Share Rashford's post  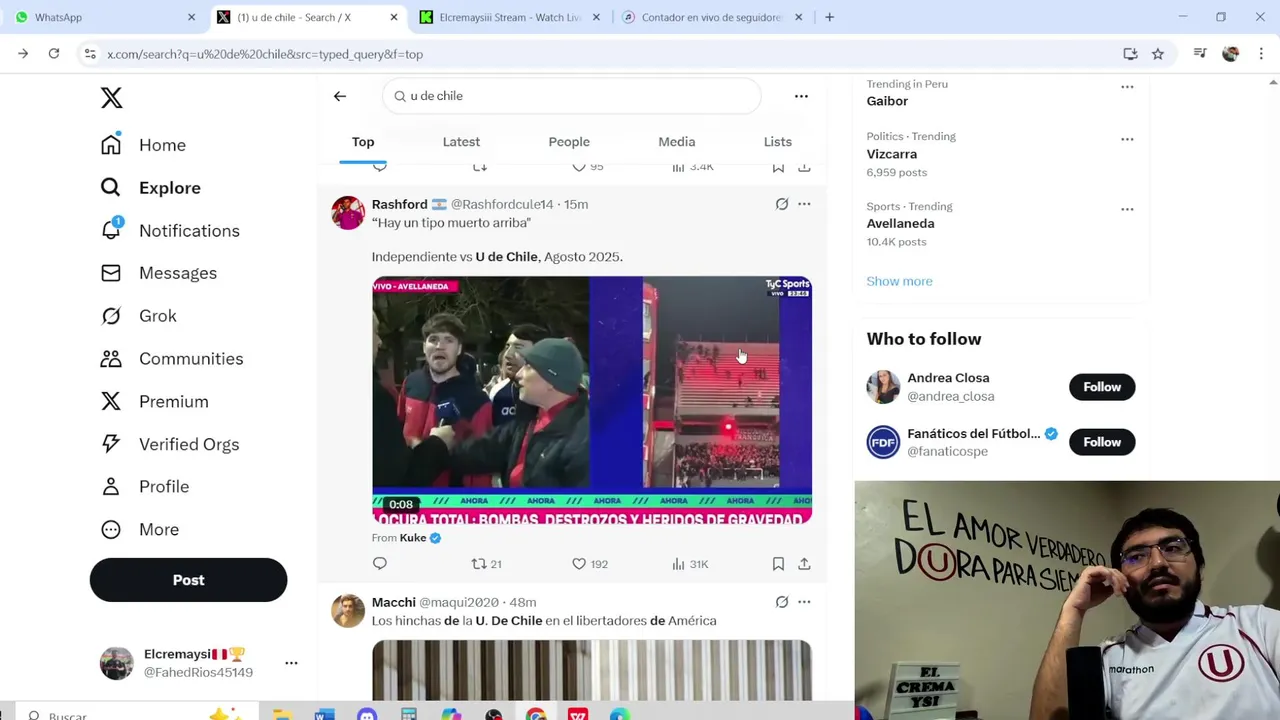(x=804, y=564)
